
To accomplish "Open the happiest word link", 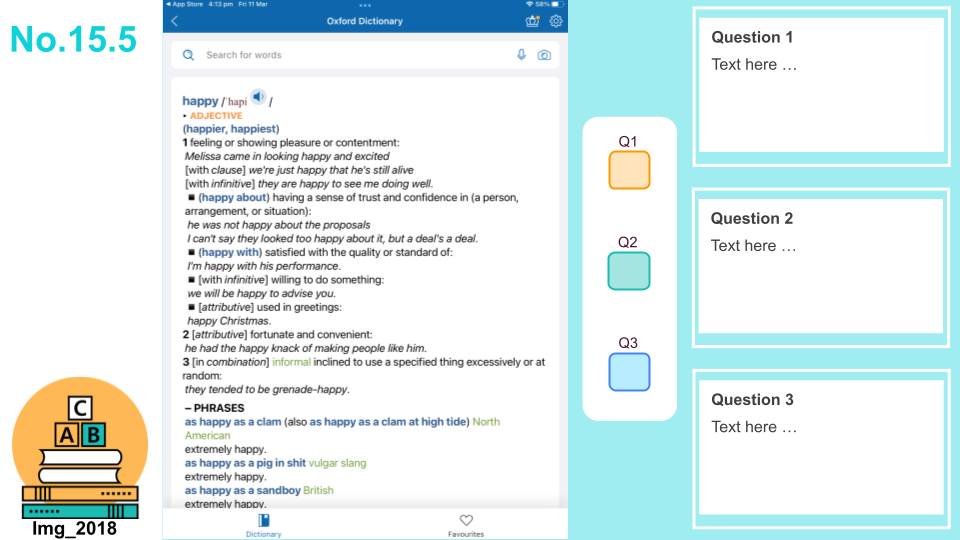I will click(x=253, y=129).
